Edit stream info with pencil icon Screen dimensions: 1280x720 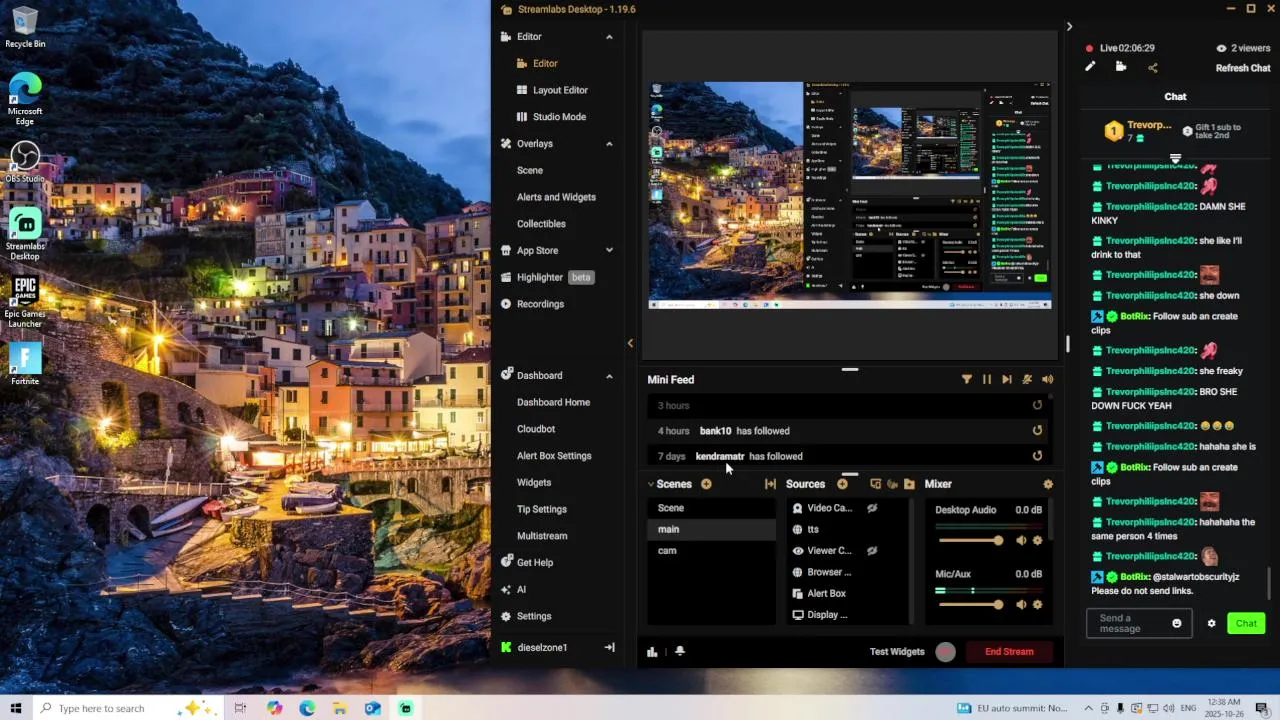(x=1090, y=67)
